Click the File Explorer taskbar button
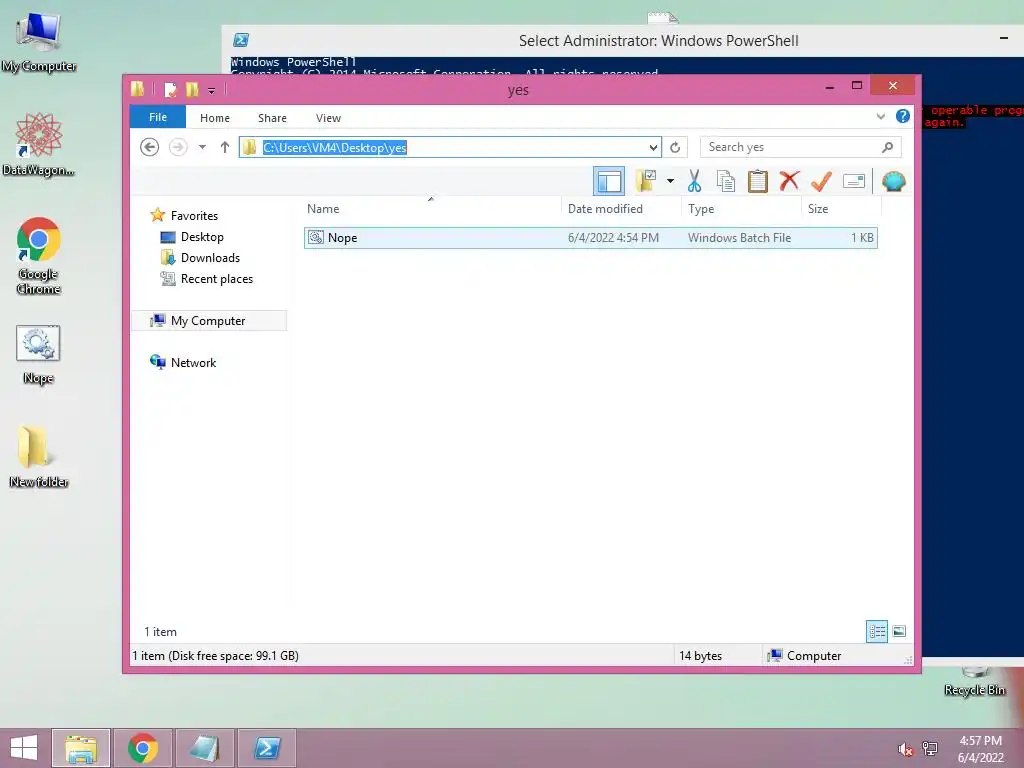This screenshot has width=1024, height=768. [x=81, y=748]
